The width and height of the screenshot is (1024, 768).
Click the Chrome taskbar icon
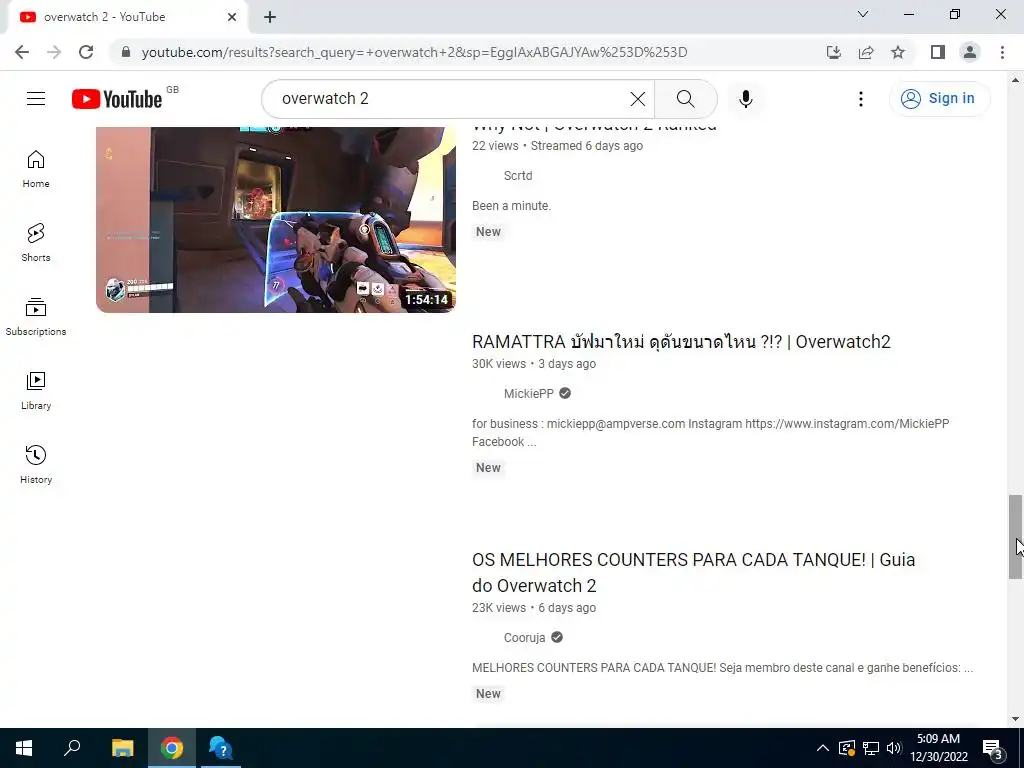coord(172,748)
